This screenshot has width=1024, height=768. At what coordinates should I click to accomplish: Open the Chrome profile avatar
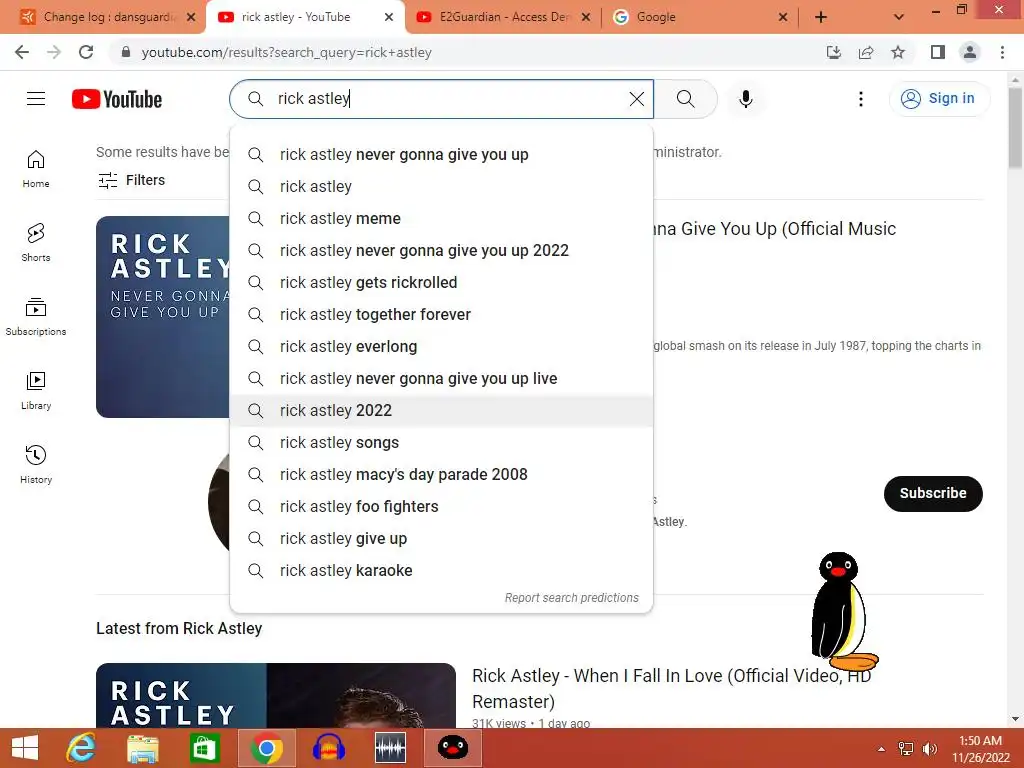click(970, 52)
